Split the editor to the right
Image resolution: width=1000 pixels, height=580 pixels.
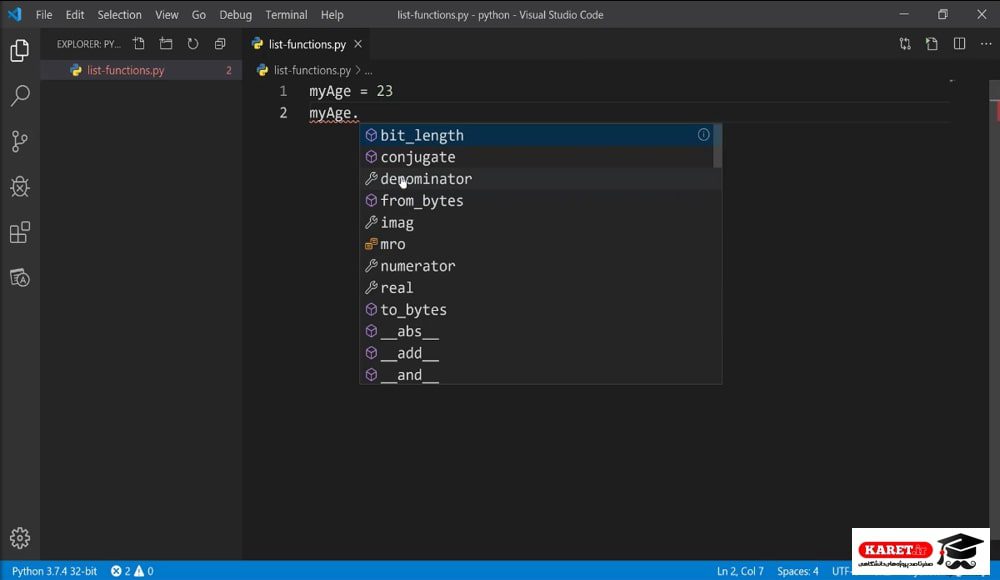tap(959, 43)
